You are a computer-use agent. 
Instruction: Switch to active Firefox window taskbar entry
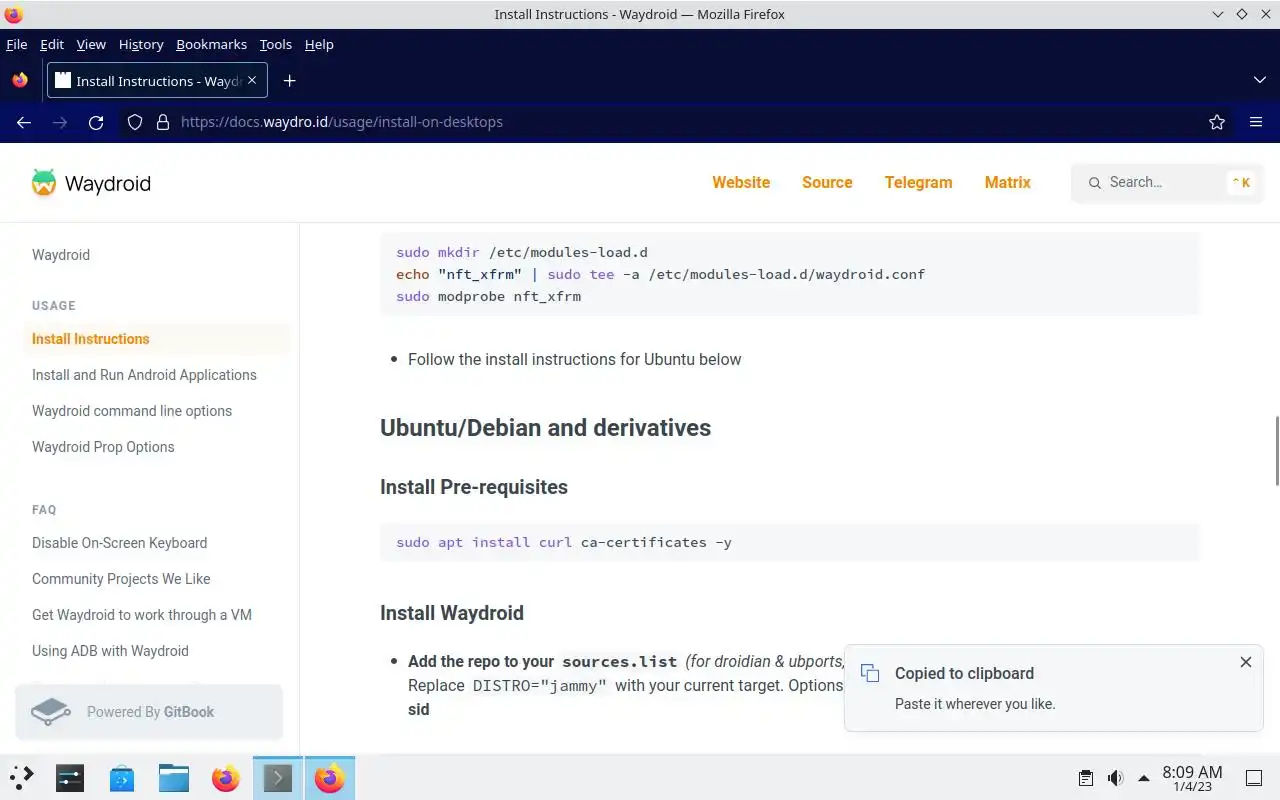[329, 778]
